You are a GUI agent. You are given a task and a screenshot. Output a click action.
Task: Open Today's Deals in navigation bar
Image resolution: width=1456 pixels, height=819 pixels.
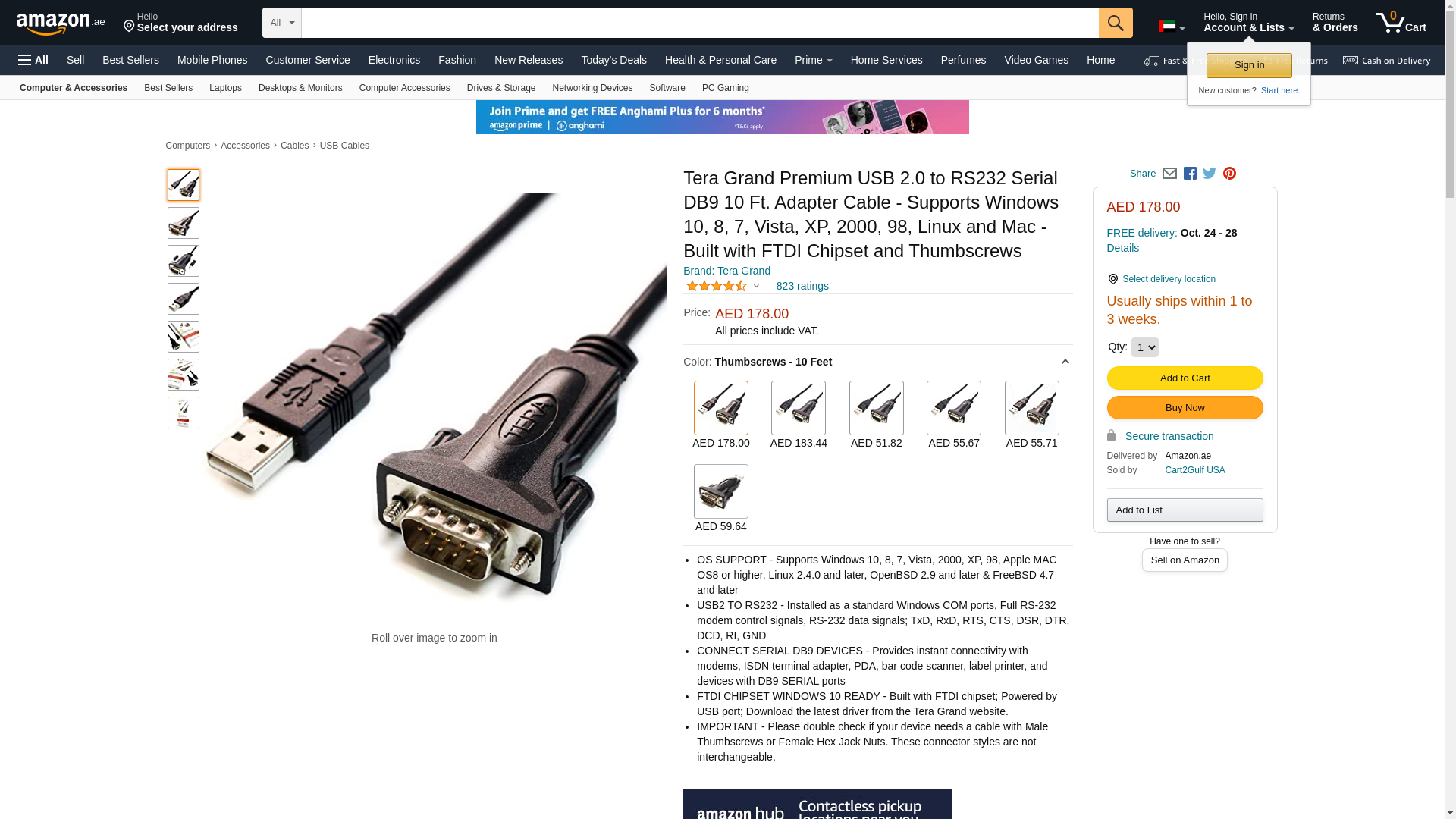point(613,60)
